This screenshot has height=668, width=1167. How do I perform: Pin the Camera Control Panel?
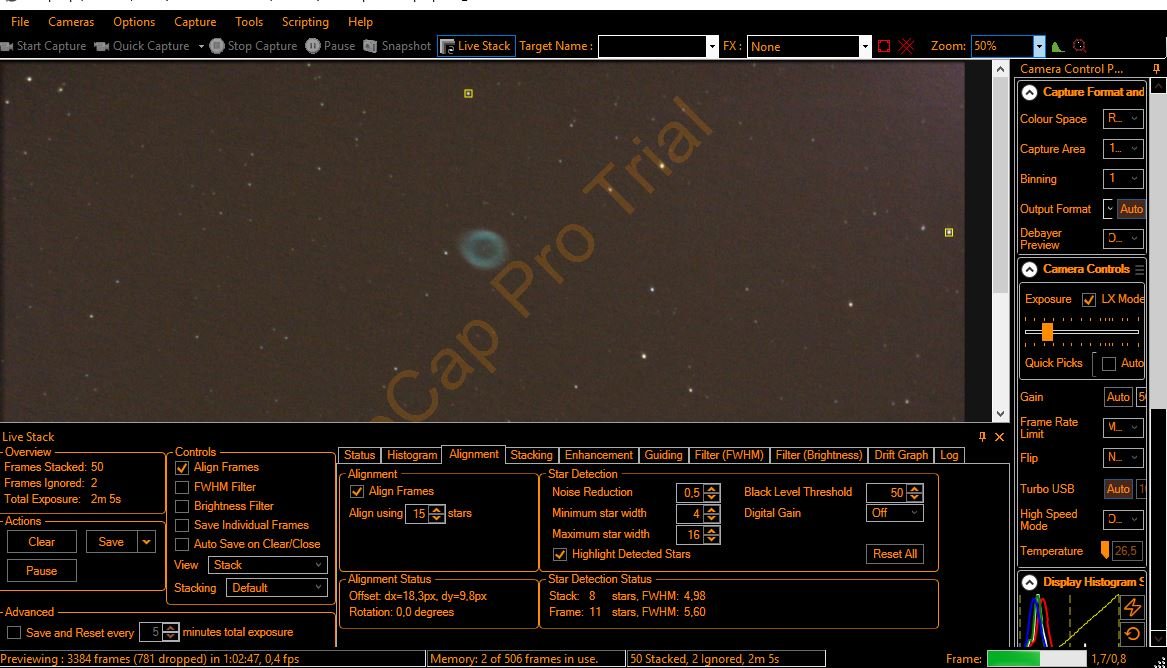[x=1156, y=68]
